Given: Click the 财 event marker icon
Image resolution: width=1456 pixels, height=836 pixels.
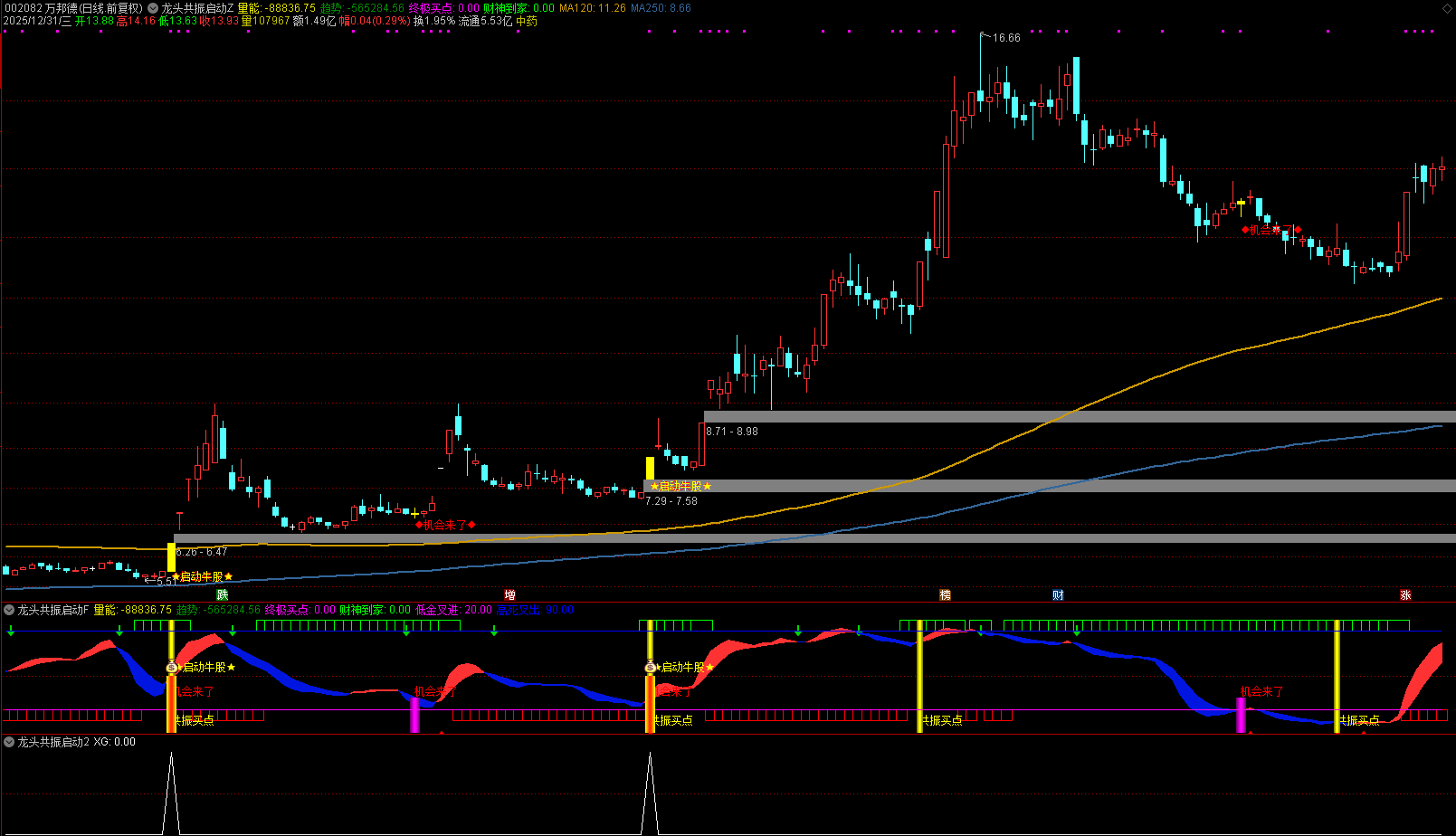Looking at the screenshot, I should [1058, 594].
